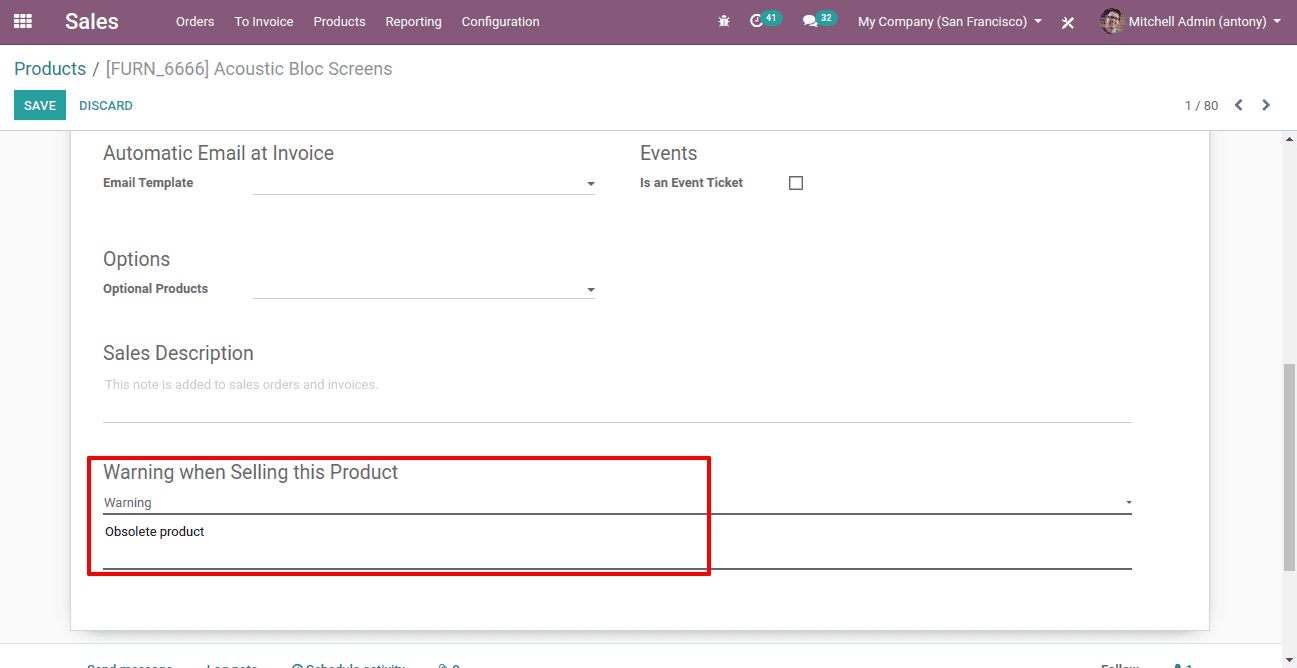Save the product form
The height and width of the screenshot is (668, 1297).
(x=40, y=105)
